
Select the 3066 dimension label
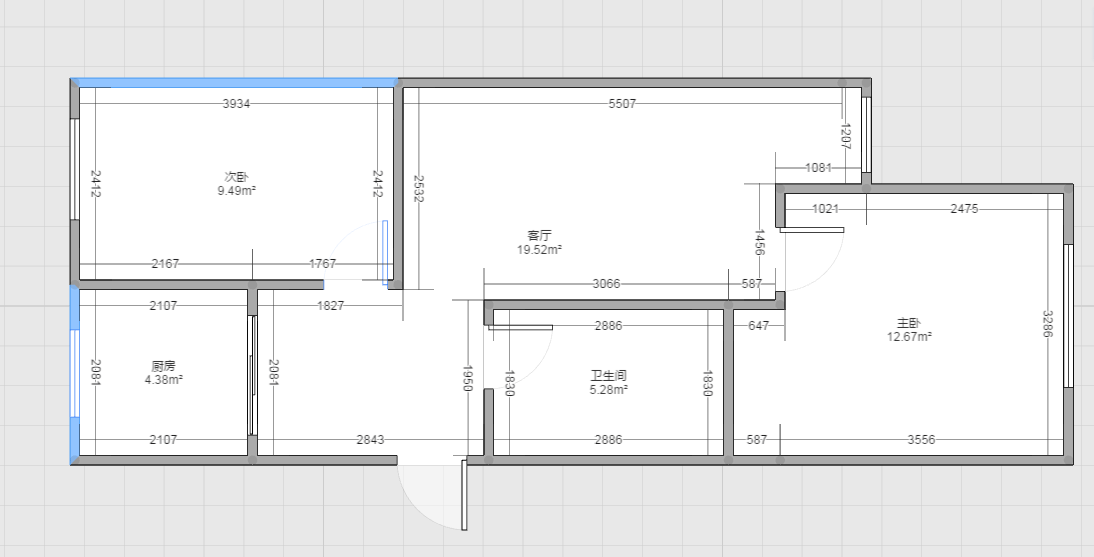(x=606, y=283)
